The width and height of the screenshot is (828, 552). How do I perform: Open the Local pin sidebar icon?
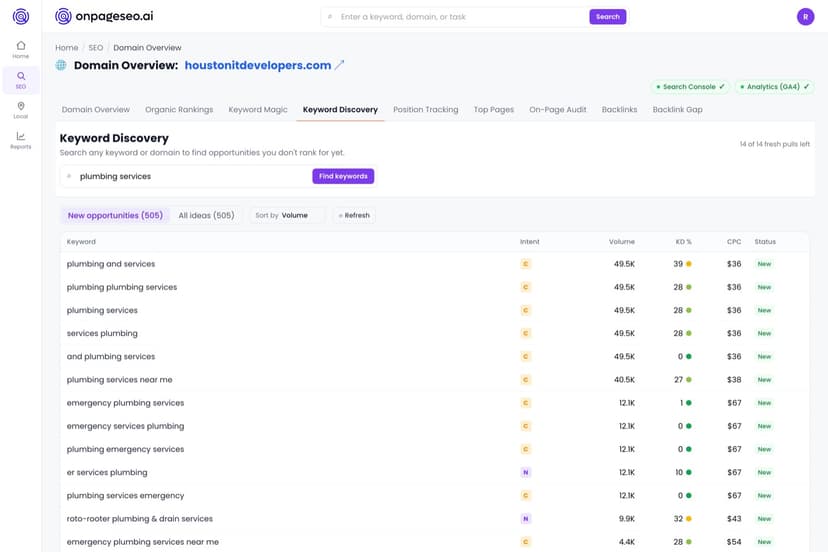[21, 110]
